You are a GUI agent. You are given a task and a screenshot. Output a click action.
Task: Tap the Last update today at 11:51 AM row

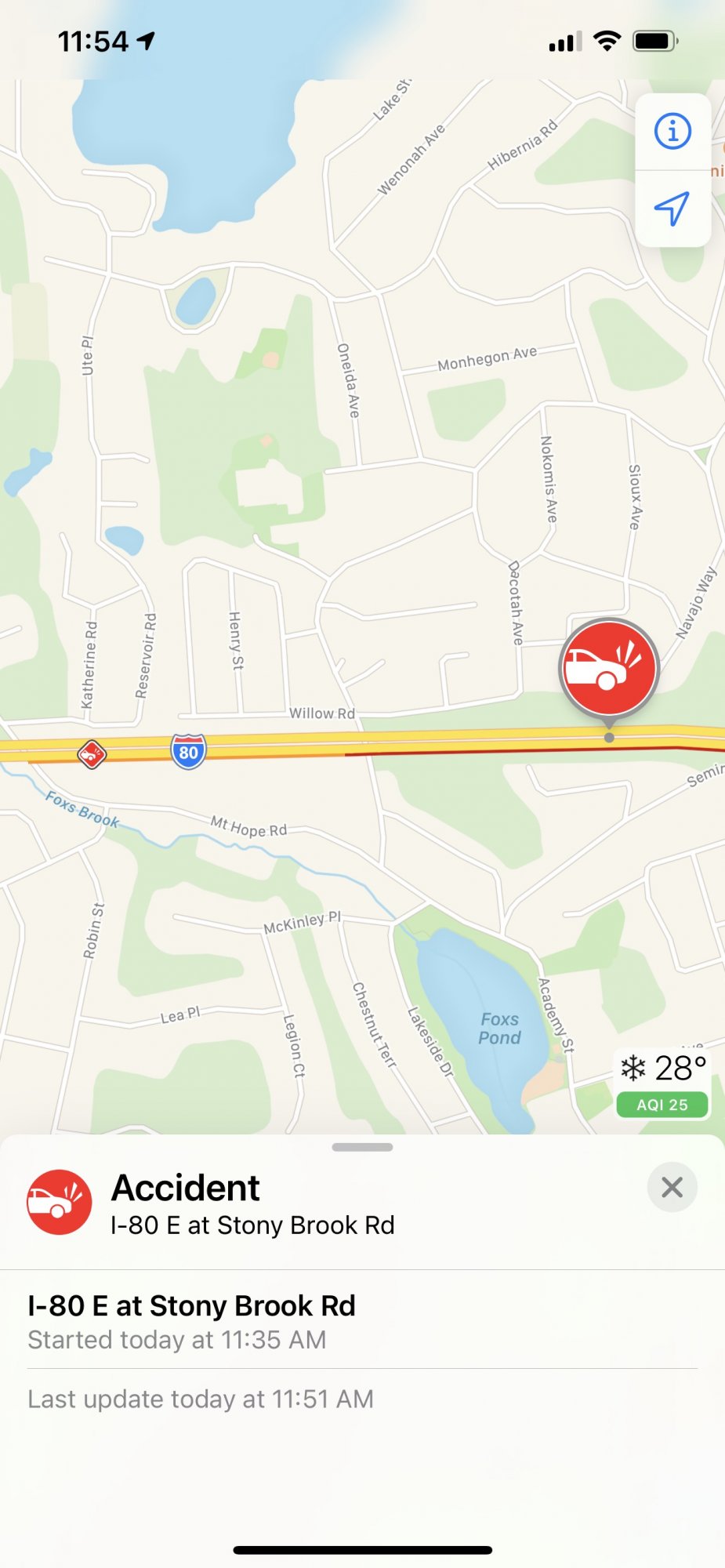click(362, 1399)
